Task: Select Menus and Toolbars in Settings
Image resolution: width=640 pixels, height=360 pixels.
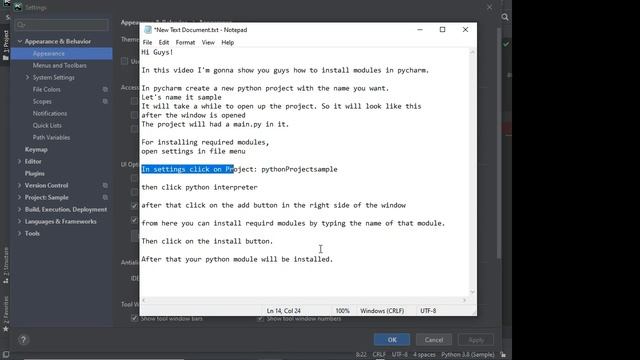Action: tap(60, 65)
